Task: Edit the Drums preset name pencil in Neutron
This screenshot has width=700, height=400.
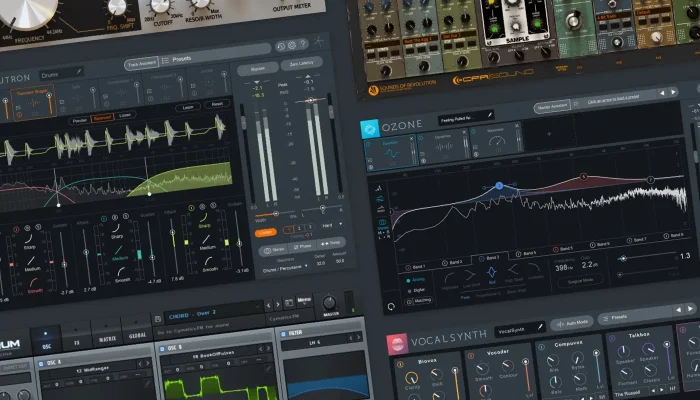Action: click(x=79, y=72)
